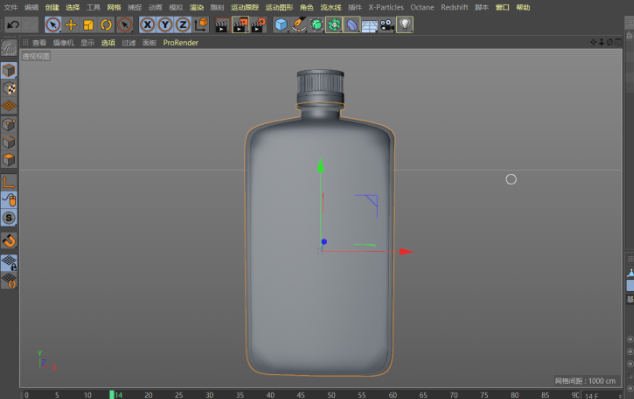The width and height of the screenshot is (634, 399).
Task: Add a Cube primitive object
Action: click(x=281, y=25)
